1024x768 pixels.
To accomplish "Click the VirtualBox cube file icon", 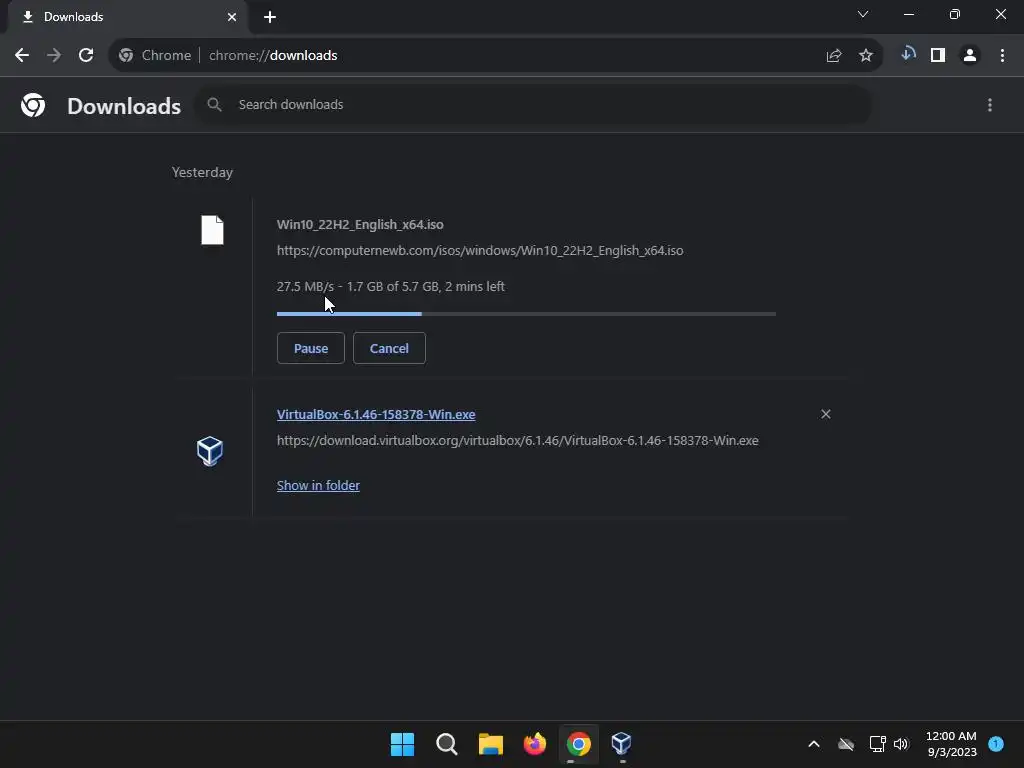I will (x=210, y=451).
